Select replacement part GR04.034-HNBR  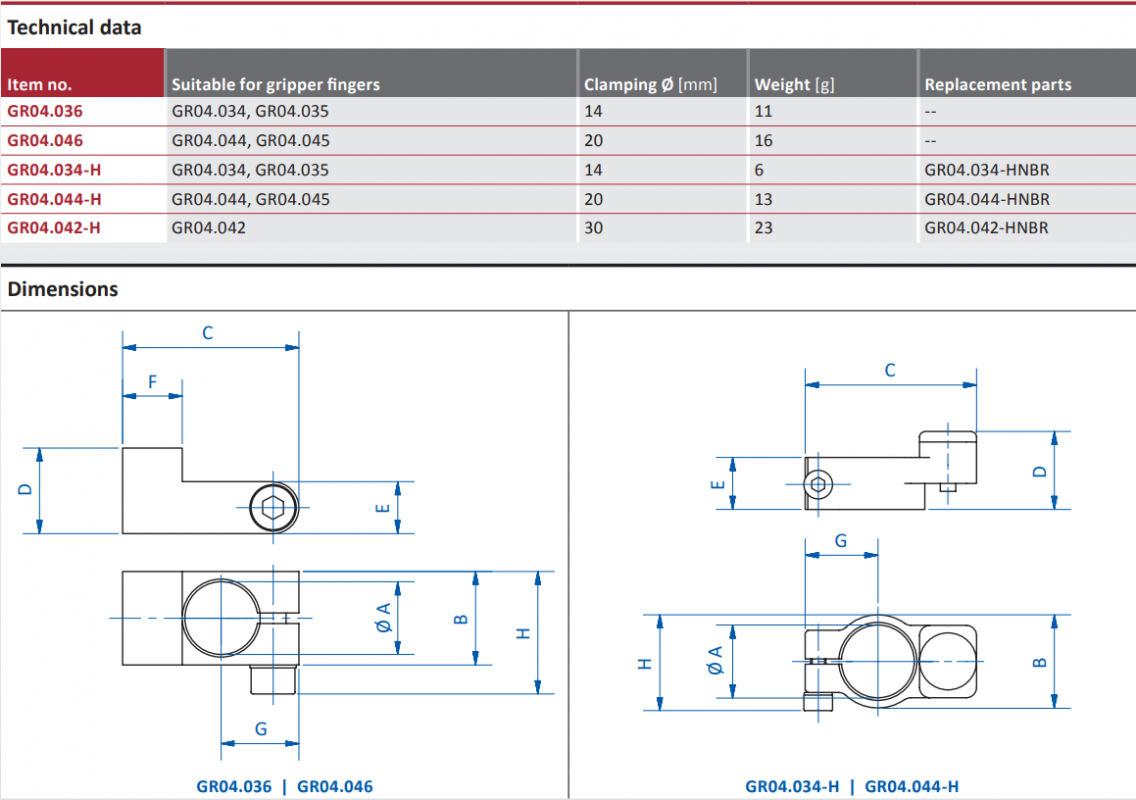(x=987, y=170)
